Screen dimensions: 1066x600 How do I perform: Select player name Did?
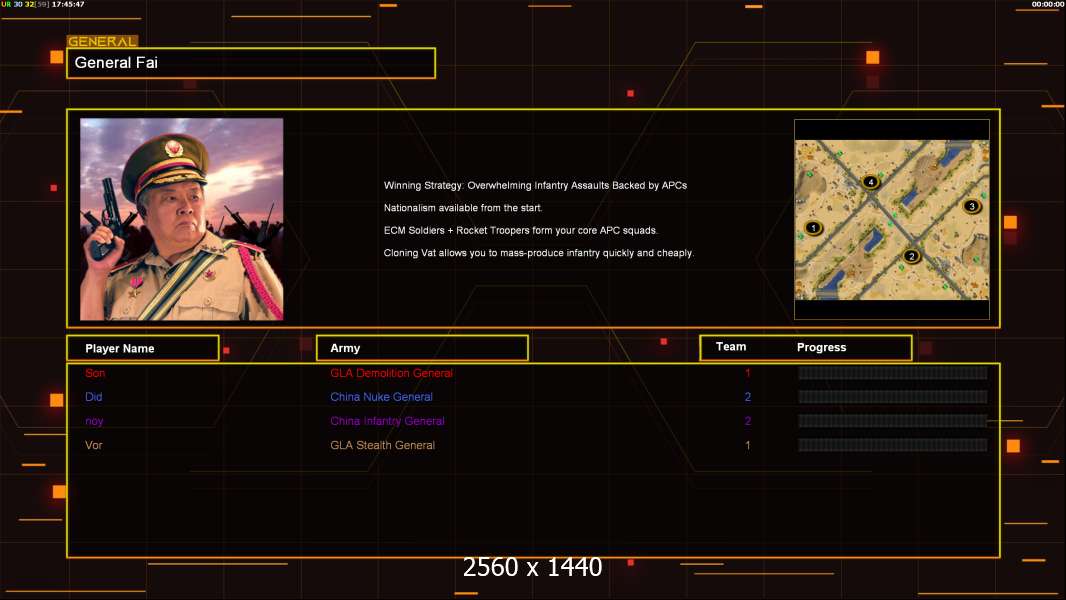94,397
